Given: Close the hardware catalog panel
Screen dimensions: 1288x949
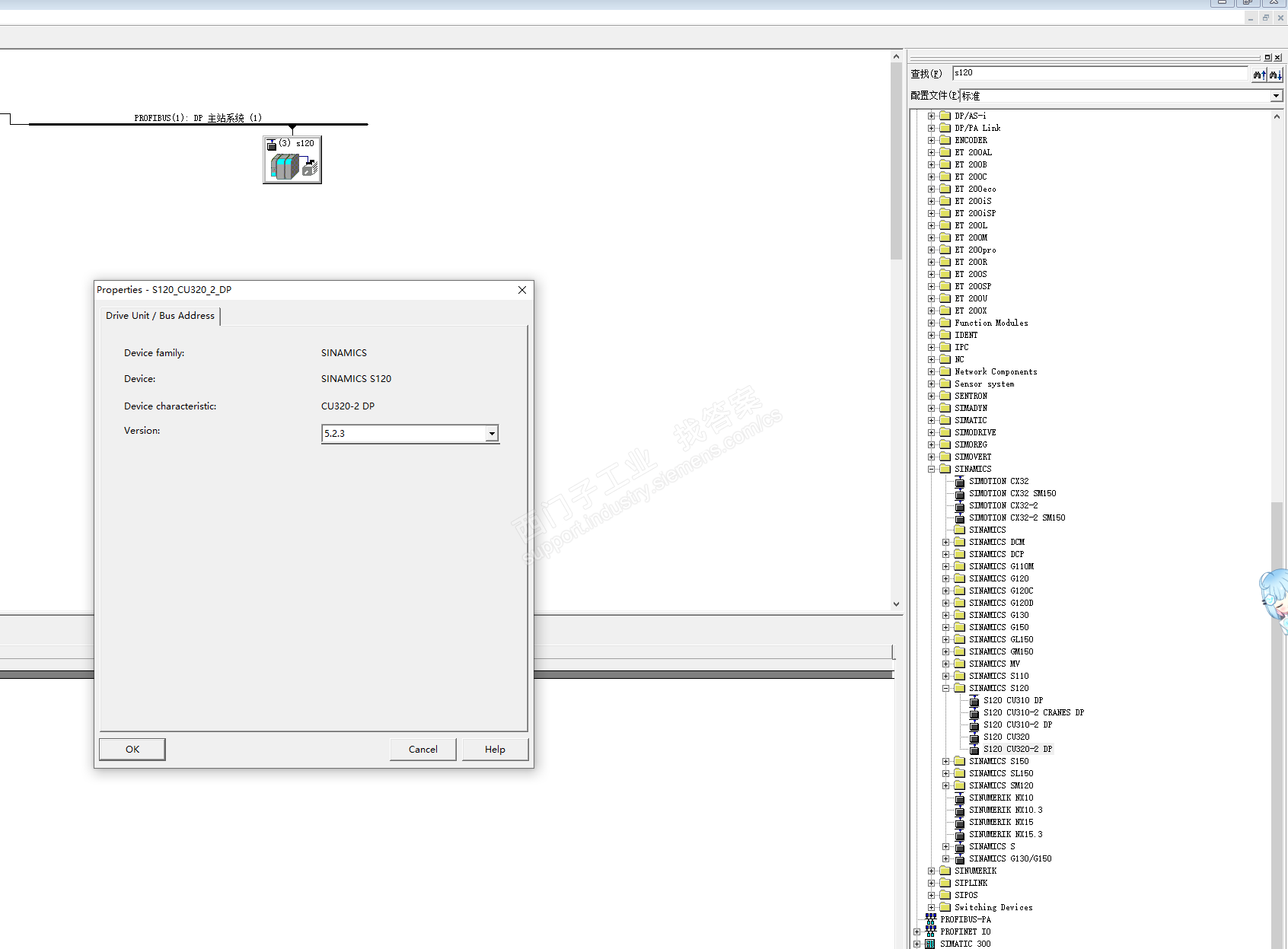Looking at the screenshot, I should click(1277, 58).
